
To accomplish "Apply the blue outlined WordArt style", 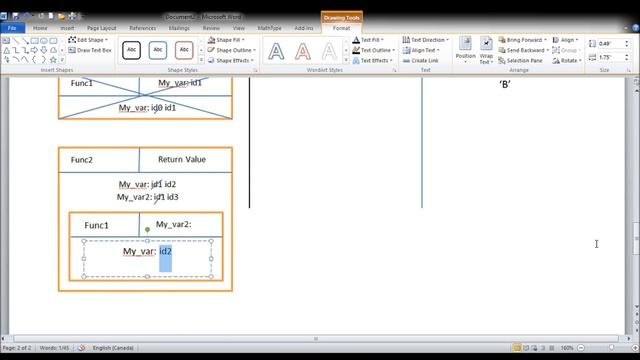I will [276, 51].
